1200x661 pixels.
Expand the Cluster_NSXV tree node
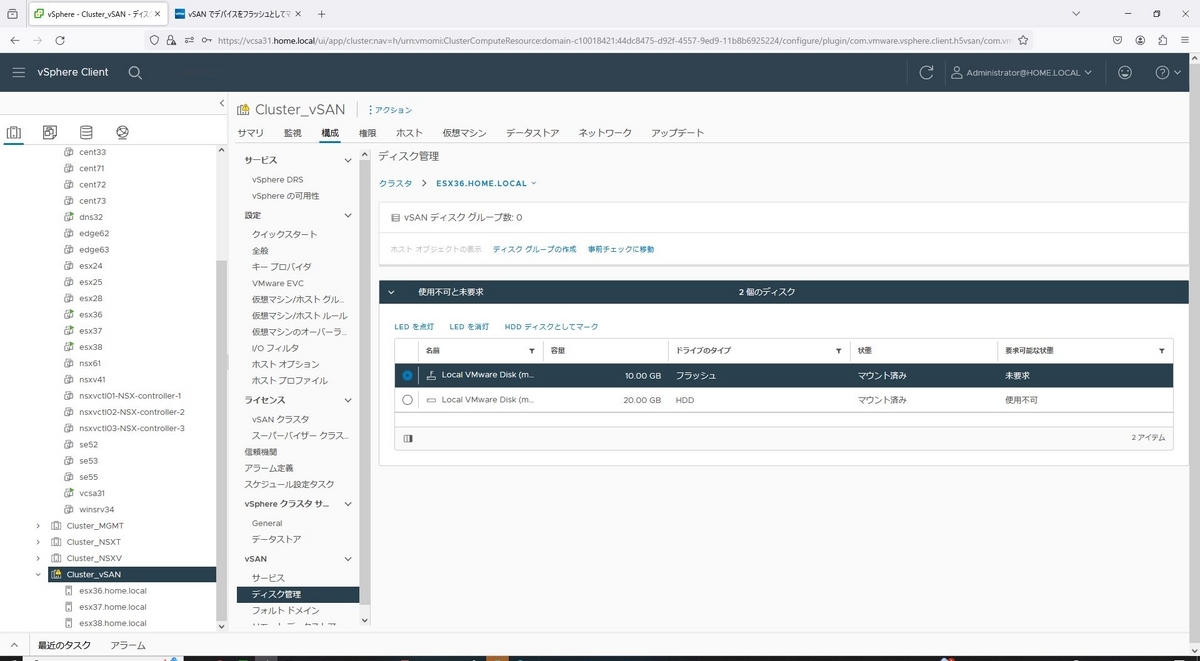(38, 558)
